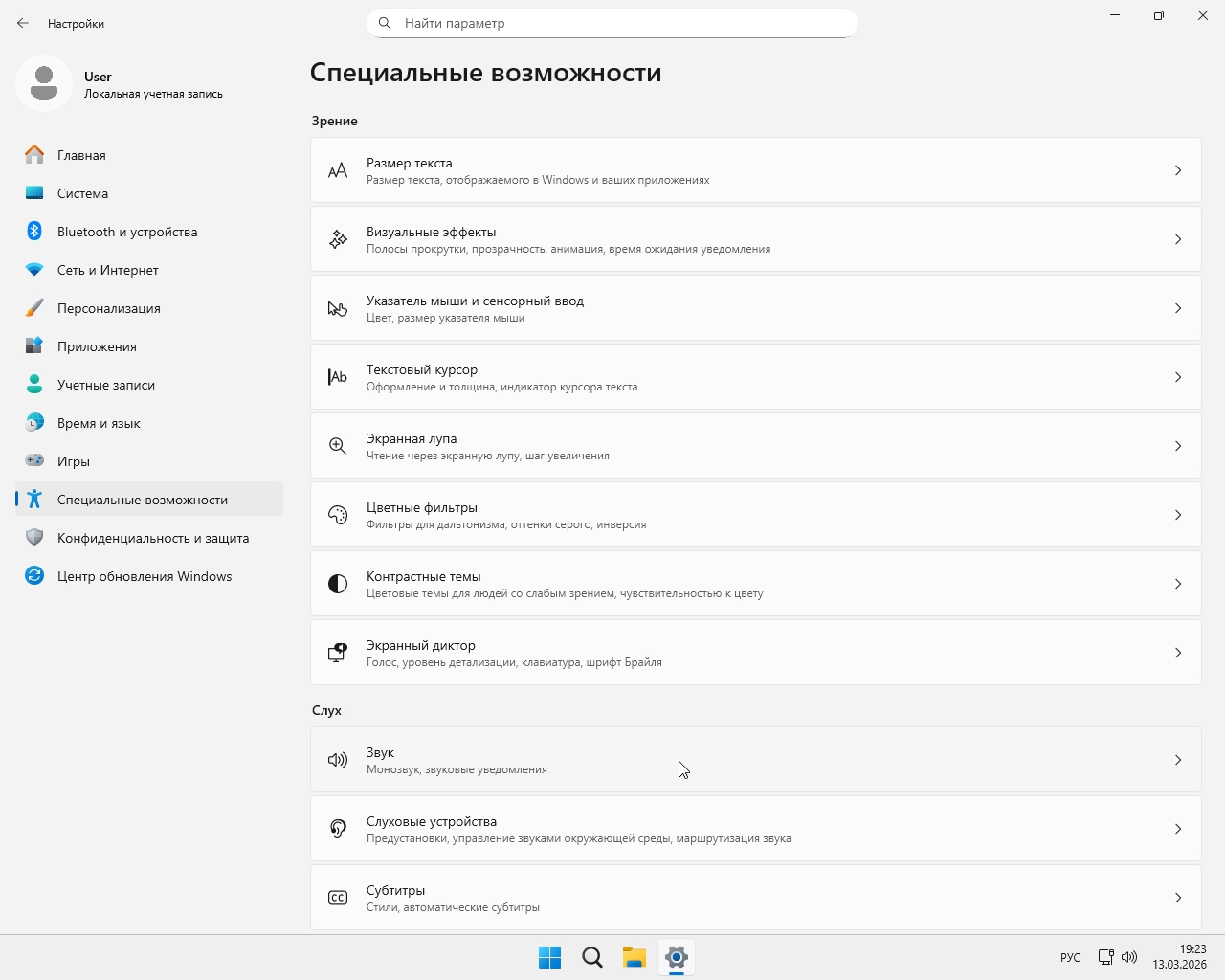Click the Учетные записи person icon
Screen dimensions: 1225x980
pos(34,385)
